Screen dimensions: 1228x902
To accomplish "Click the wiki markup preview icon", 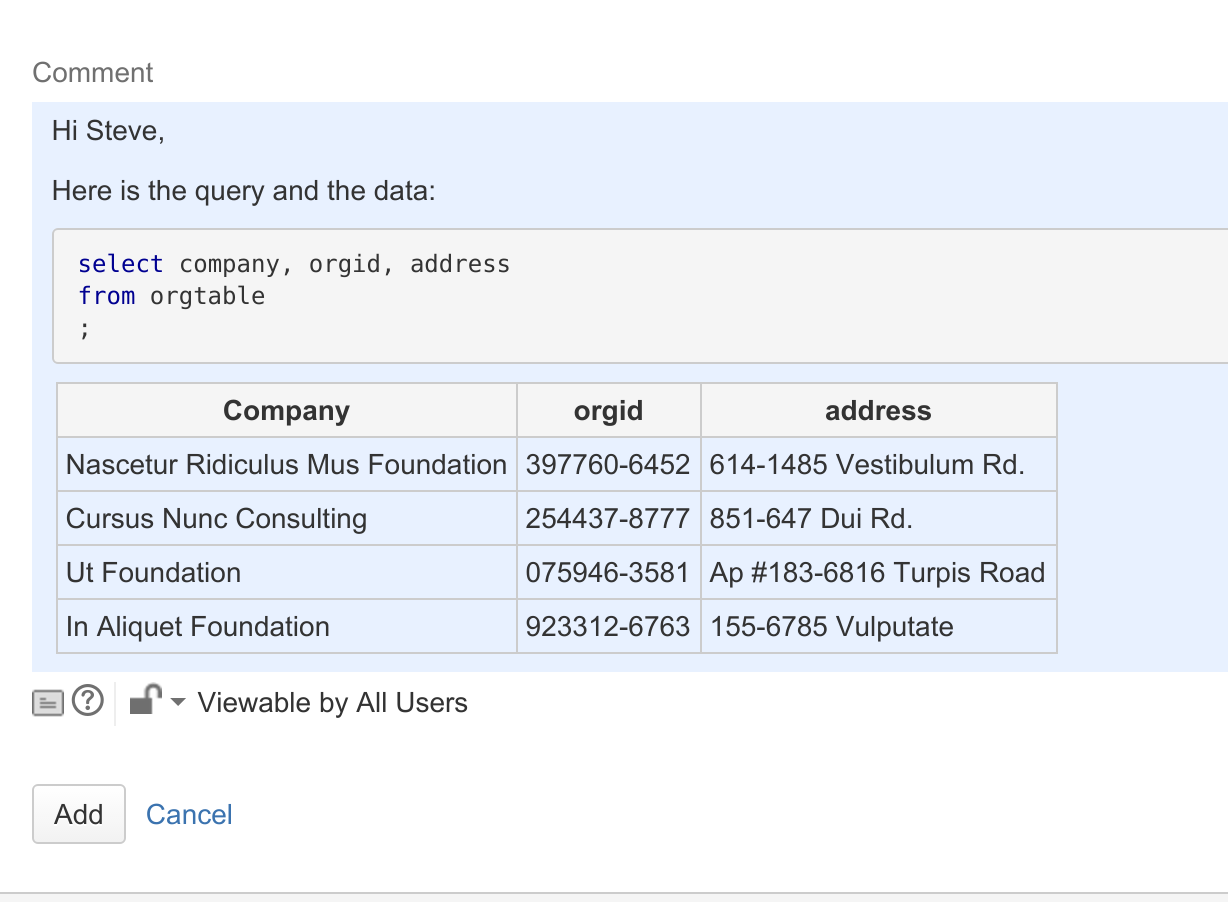I will [x=48, y=703].
